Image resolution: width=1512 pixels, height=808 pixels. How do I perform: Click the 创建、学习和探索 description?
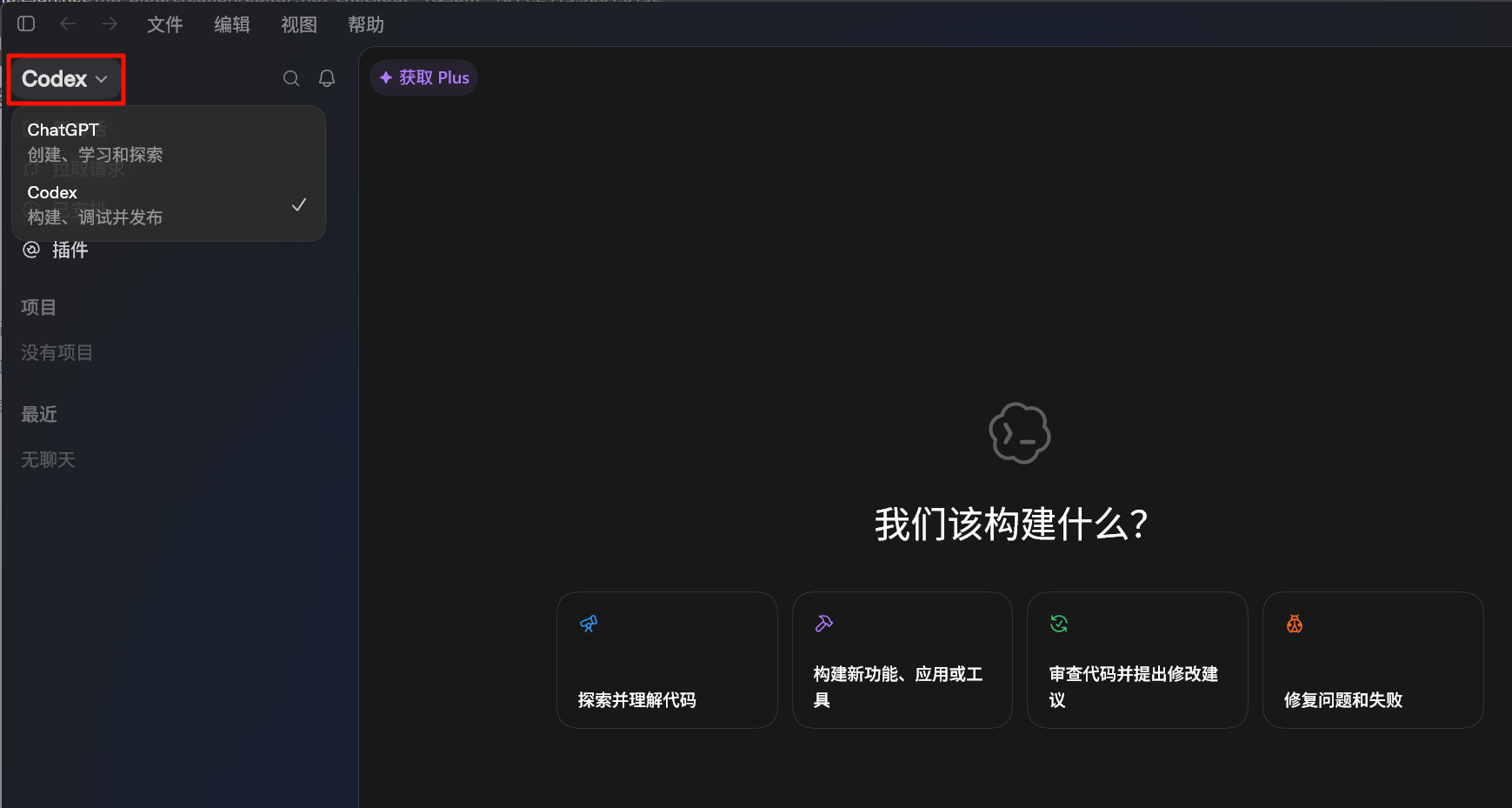[x=96, y=155]
